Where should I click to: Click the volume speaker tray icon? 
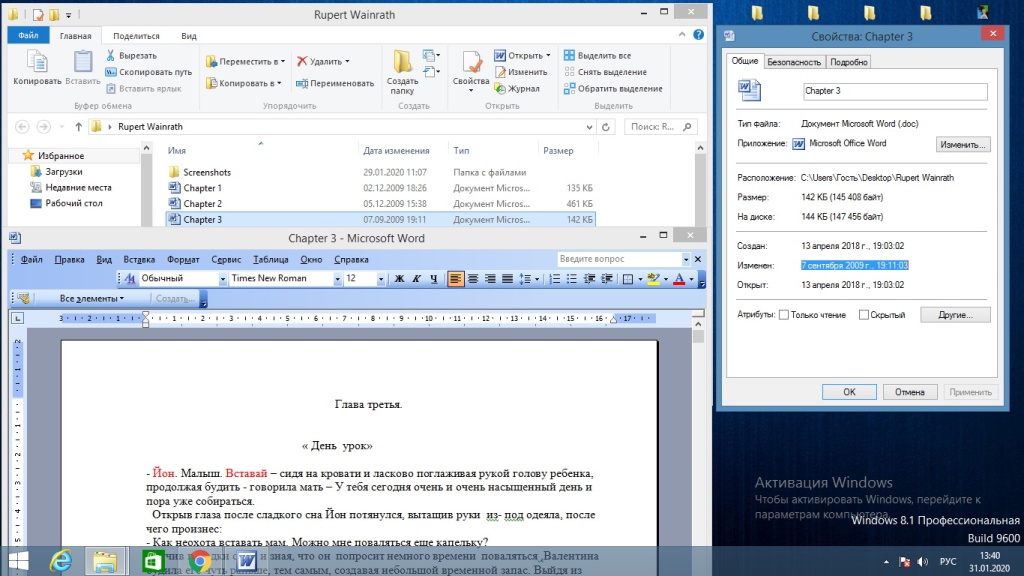[x=922, y=562]
